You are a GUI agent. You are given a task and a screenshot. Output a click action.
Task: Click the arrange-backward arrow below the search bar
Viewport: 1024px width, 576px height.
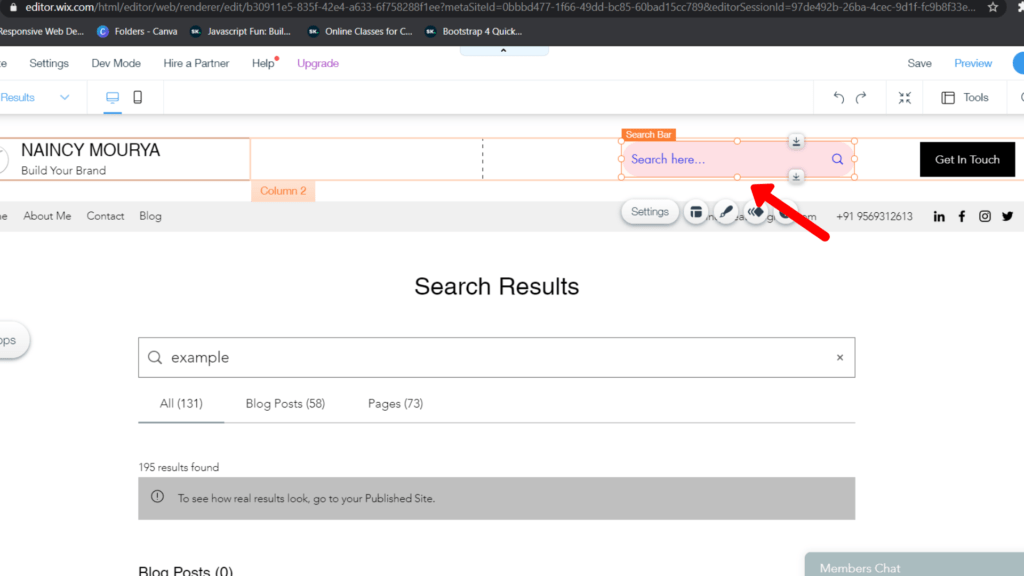pos(796,177)
